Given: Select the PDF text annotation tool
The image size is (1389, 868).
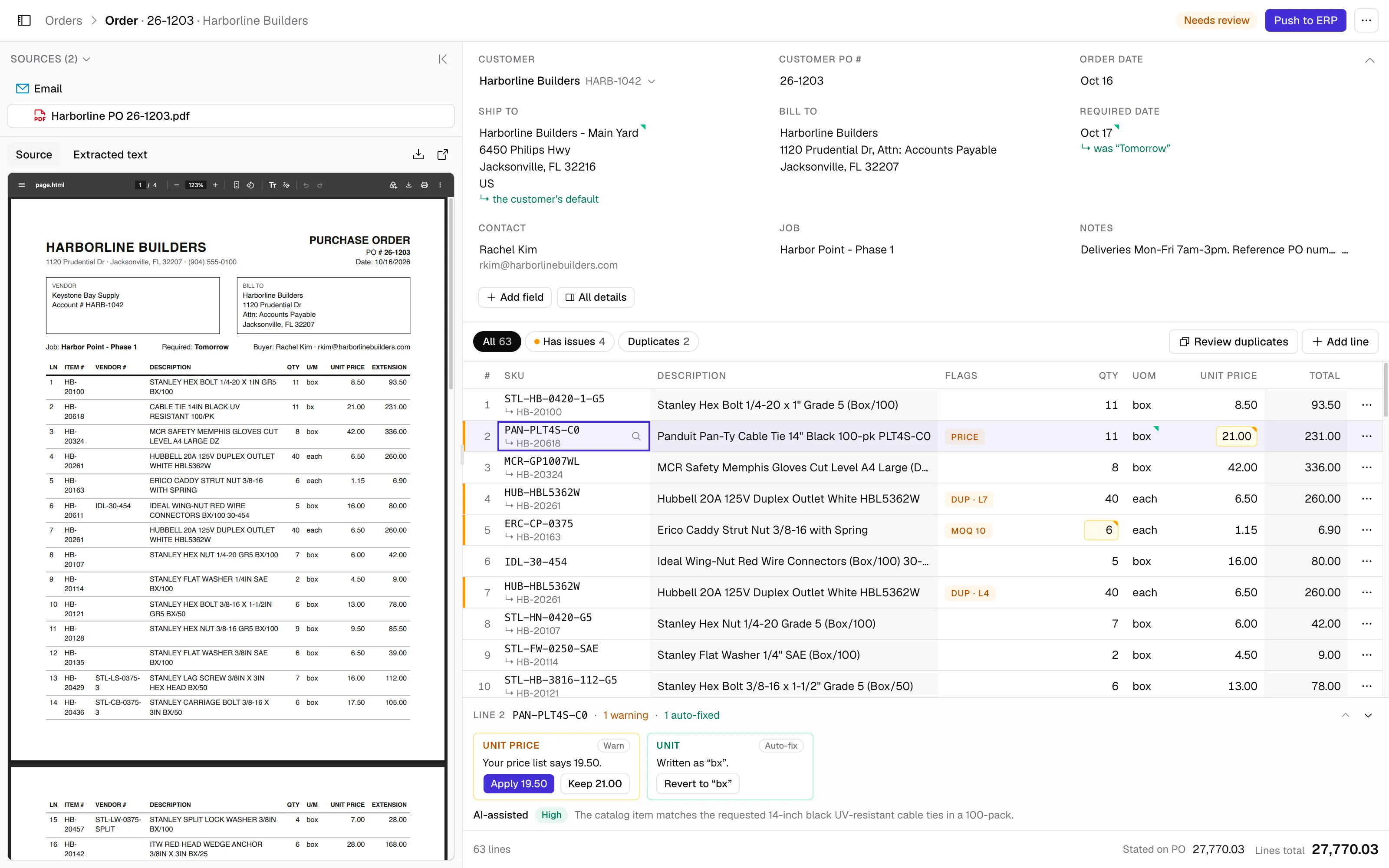Looking at the screenshot, I should 273,185.
